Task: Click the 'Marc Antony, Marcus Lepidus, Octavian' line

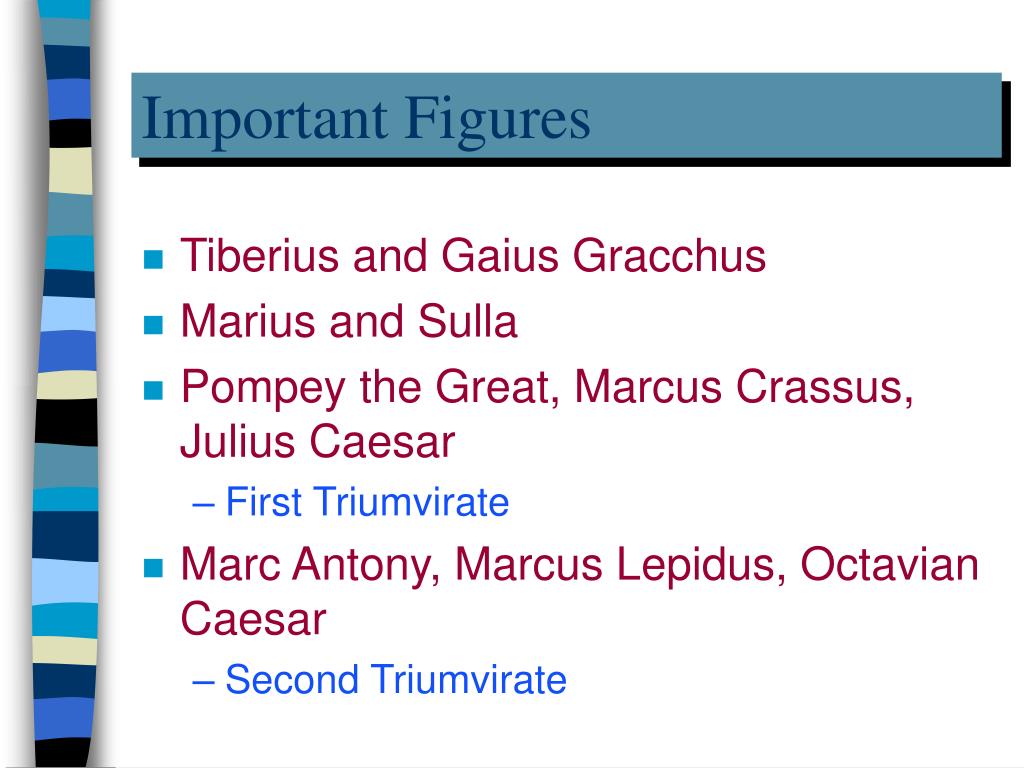Action: coord(579,565)
